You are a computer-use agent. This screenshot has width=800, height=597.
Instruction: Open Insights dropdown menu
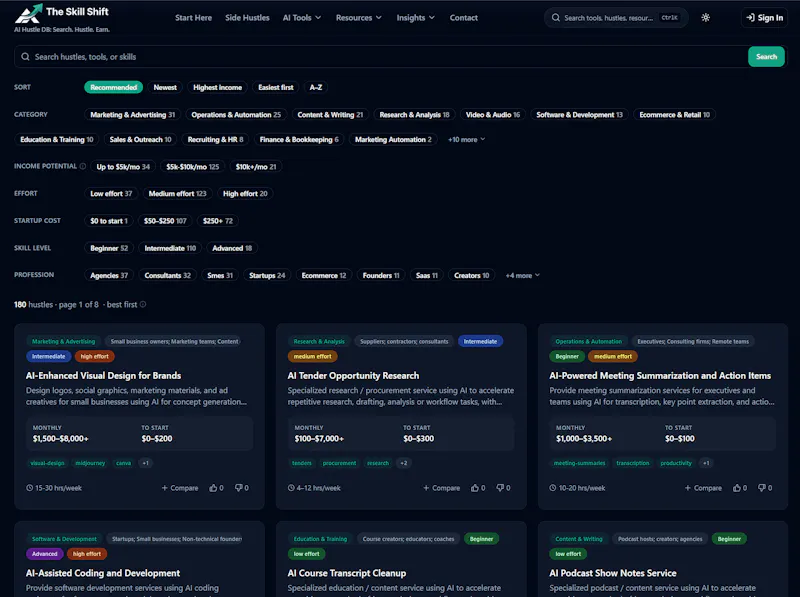pos(415,18)
